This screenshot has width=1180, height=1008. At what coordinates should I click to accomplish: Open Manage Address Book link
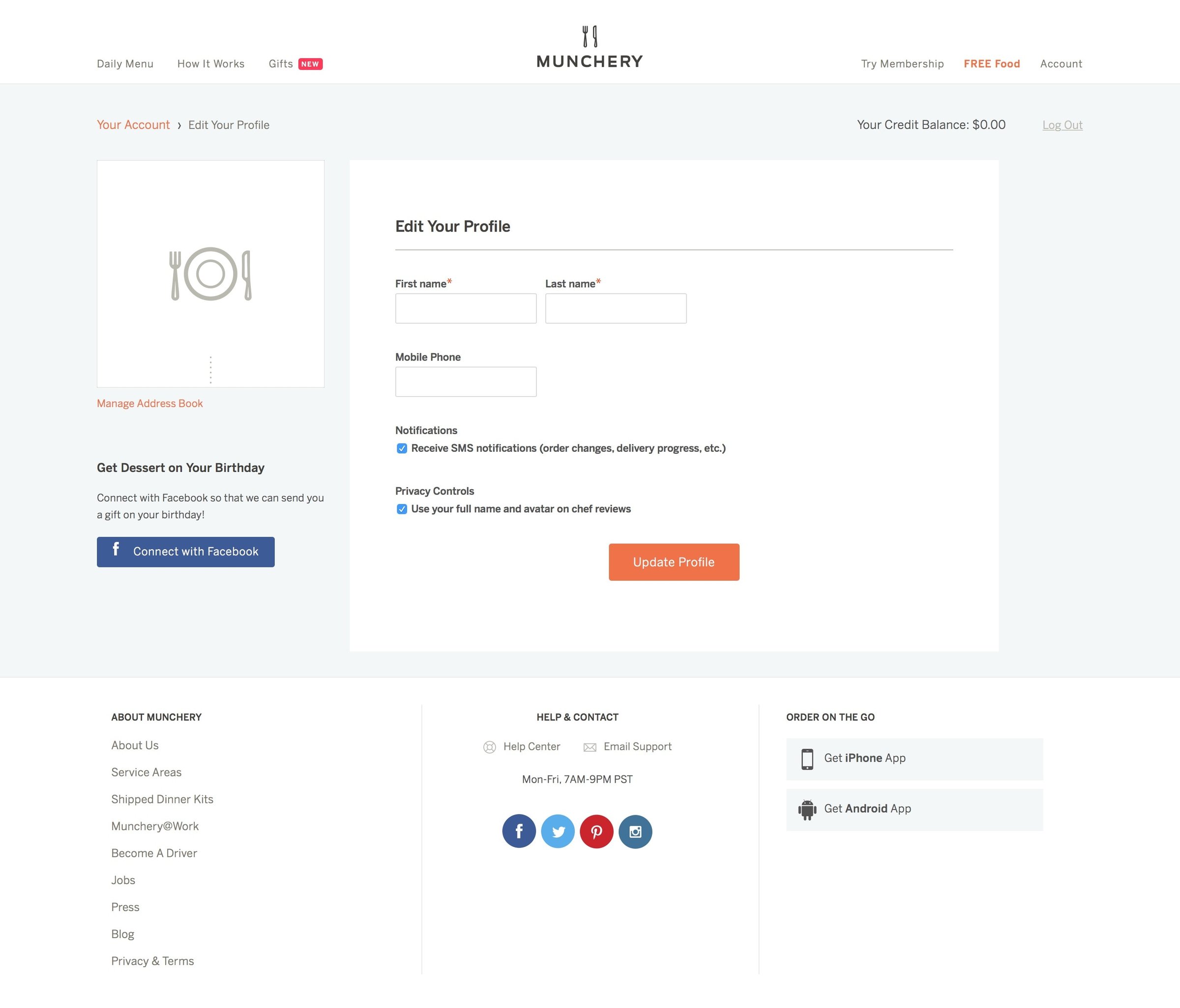coord(150,403)
